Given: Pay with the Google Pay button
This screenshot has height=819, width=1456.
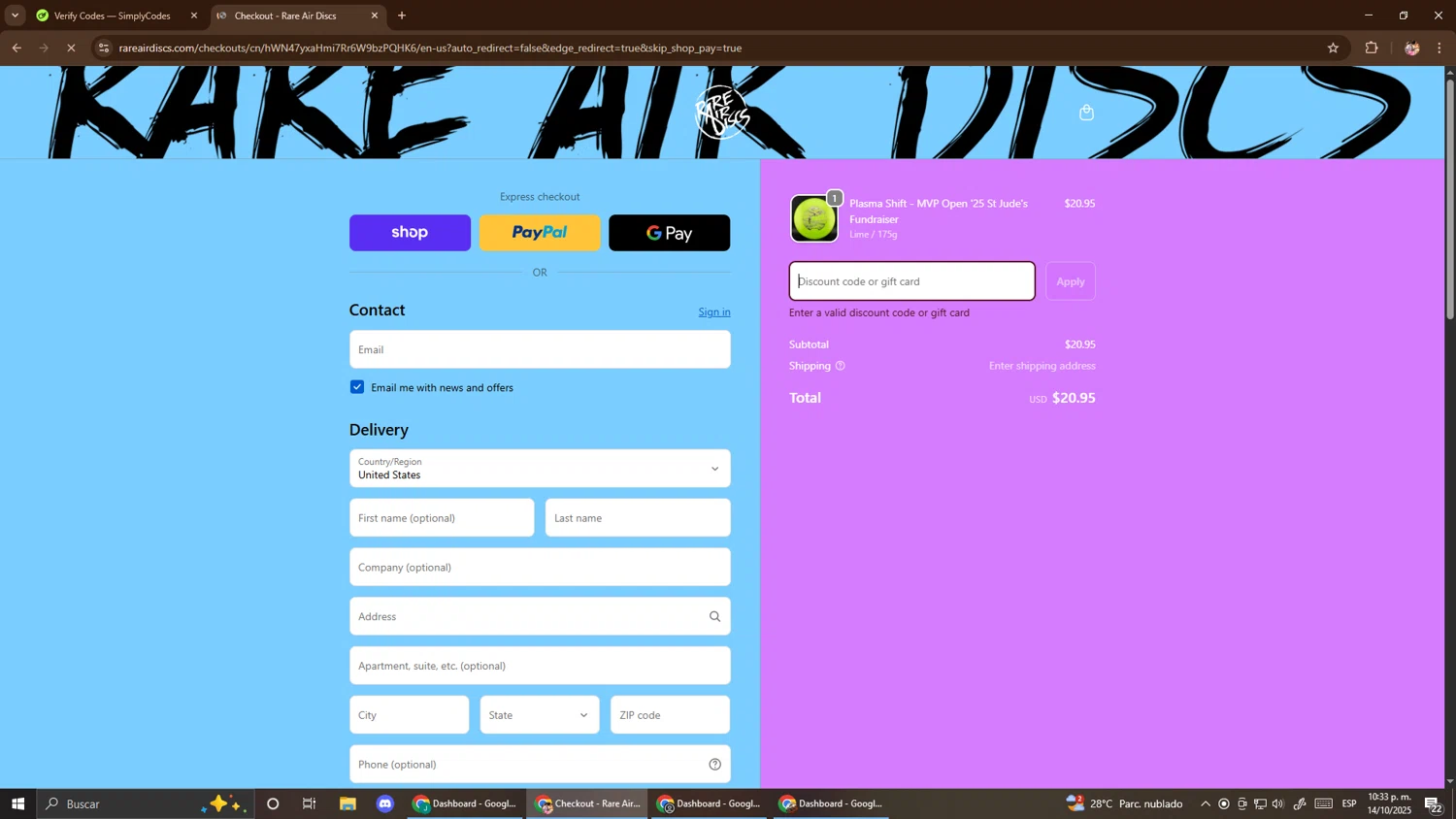Looking at the screenshot, I should pos(670,233).
